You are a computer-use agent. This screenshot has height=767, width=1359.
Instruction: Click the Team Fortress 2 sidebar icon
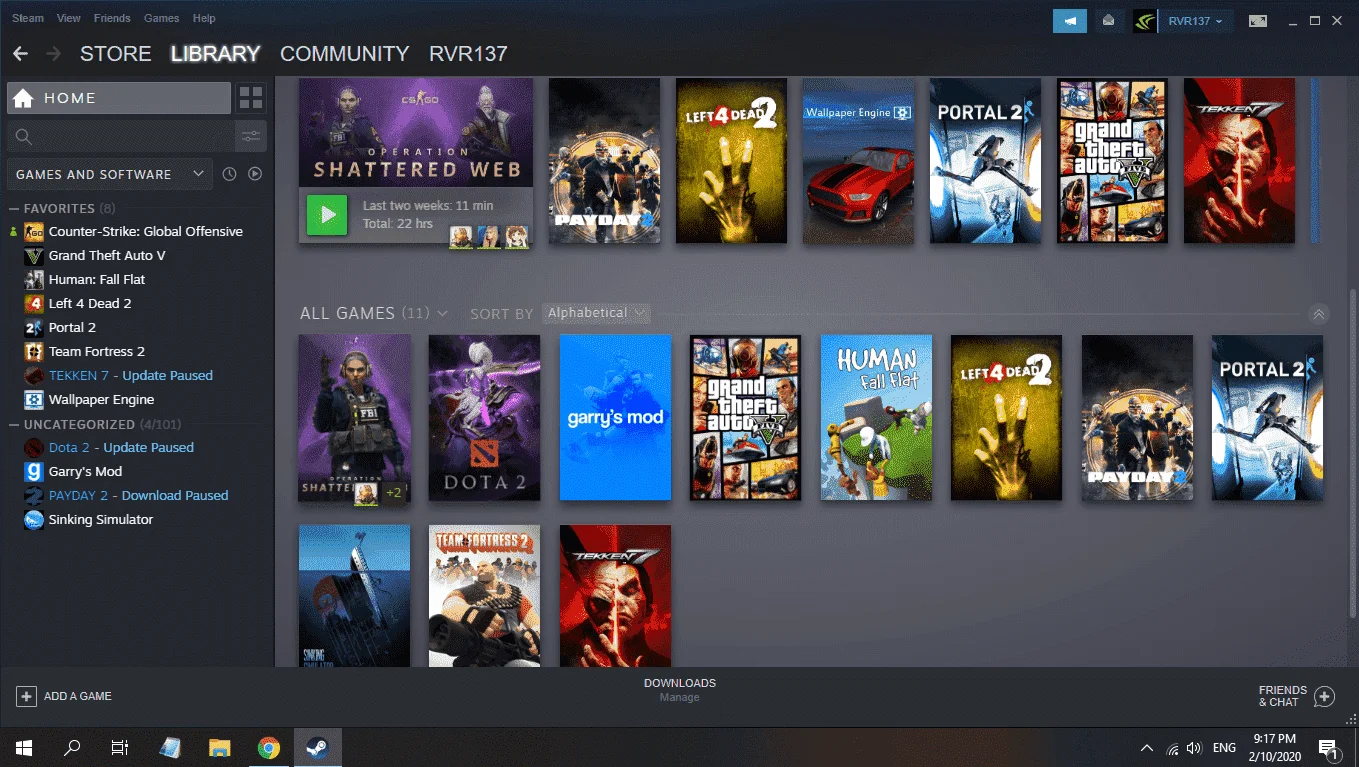click(x=34, y=351)
